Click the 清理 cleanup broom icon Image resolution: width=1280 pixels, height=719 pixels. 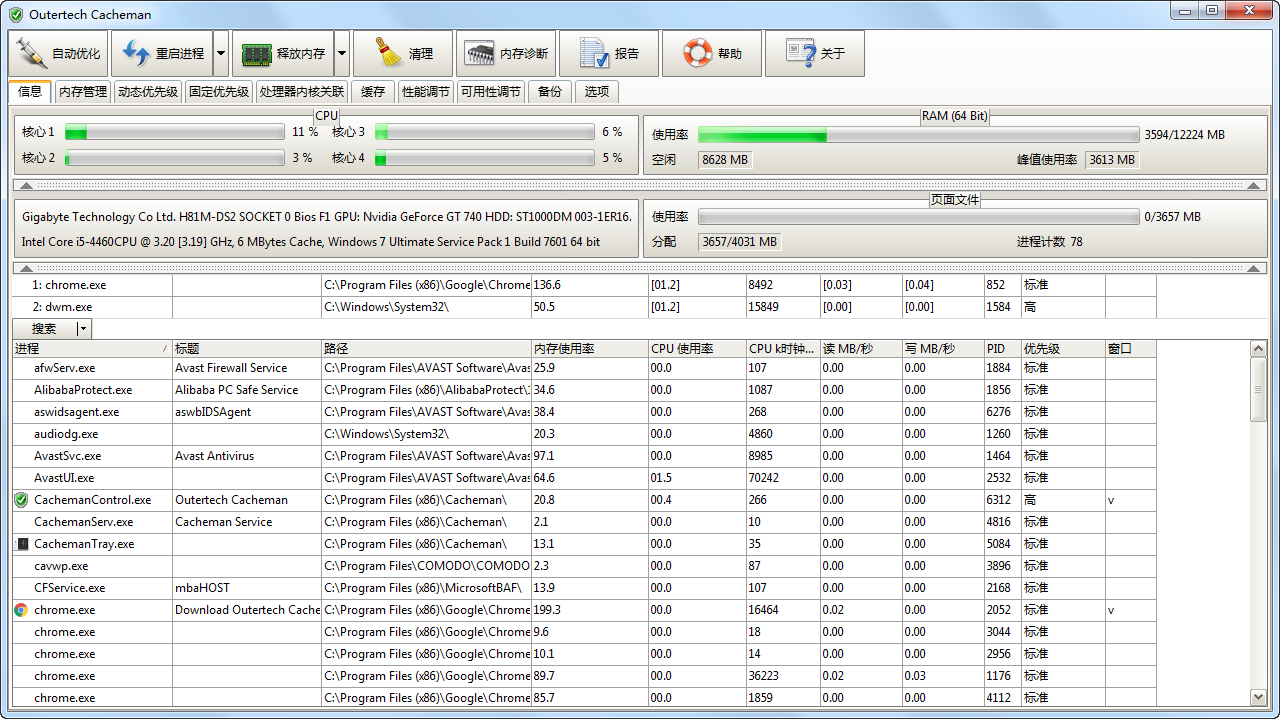point(387,53)
